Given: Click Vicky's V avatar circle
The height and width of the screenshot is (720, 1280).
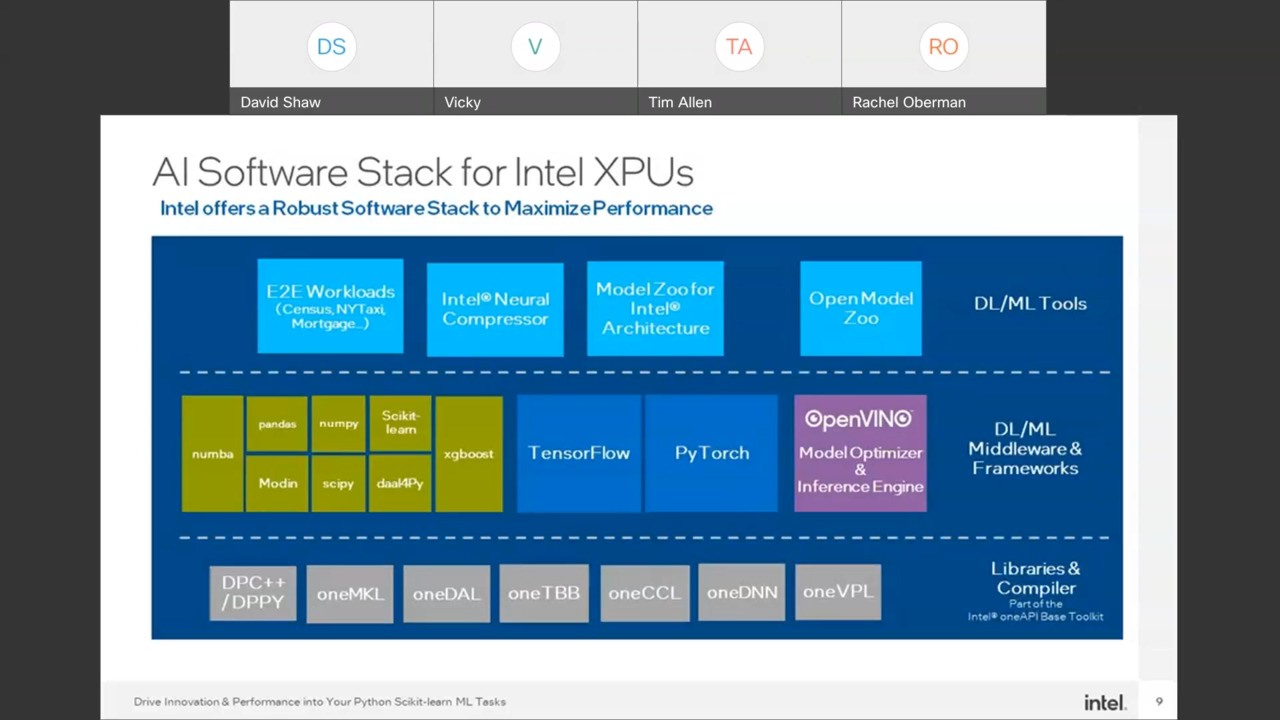Looking at the screenshot, I should [x=535, y=47].
